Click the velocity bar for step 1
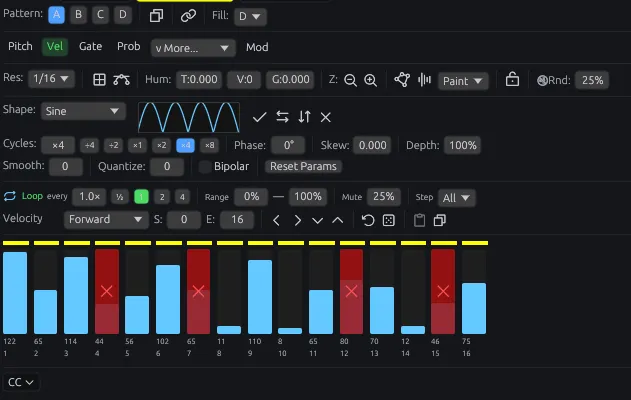 point(15,293)
